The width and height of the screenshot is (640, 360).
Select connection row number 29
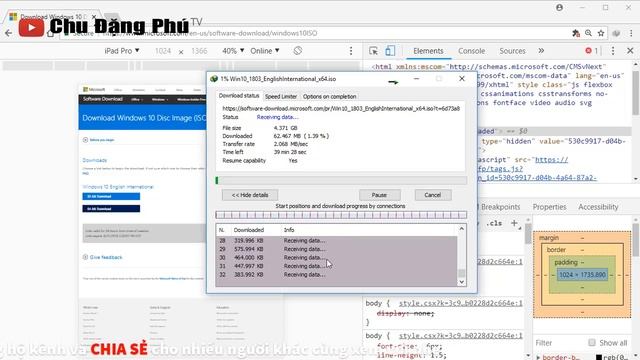pyautogui.click(x=336, y=249)
